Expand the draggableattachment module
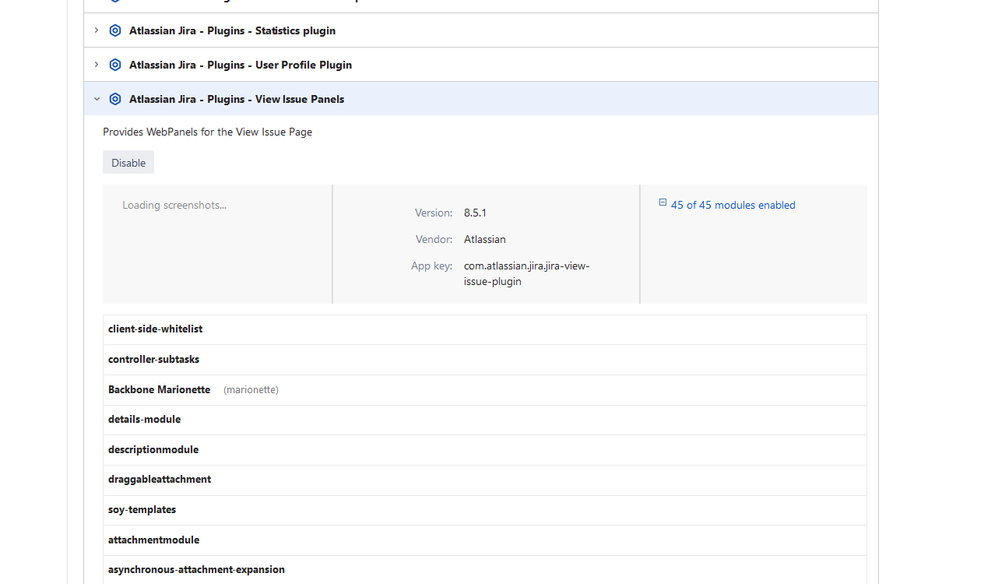Screen dimensions: 998x584 click(x=160, y=479)
